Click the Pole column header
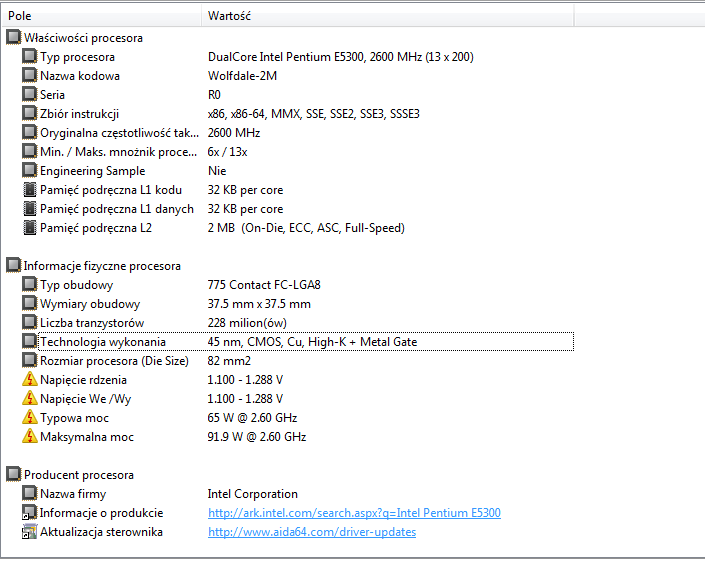This screenshot has height=561, width=705. 101,16
